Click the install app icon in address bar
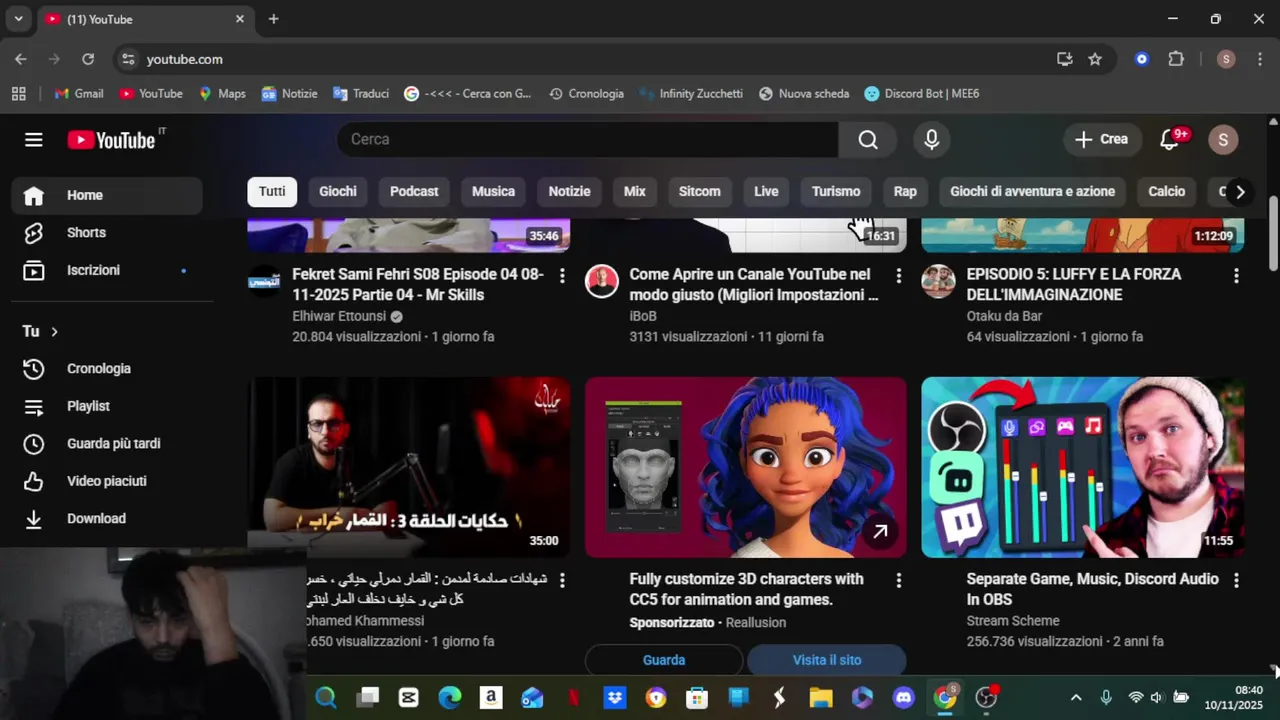This screenshot has width=1280, height=720. point(1065,59)
